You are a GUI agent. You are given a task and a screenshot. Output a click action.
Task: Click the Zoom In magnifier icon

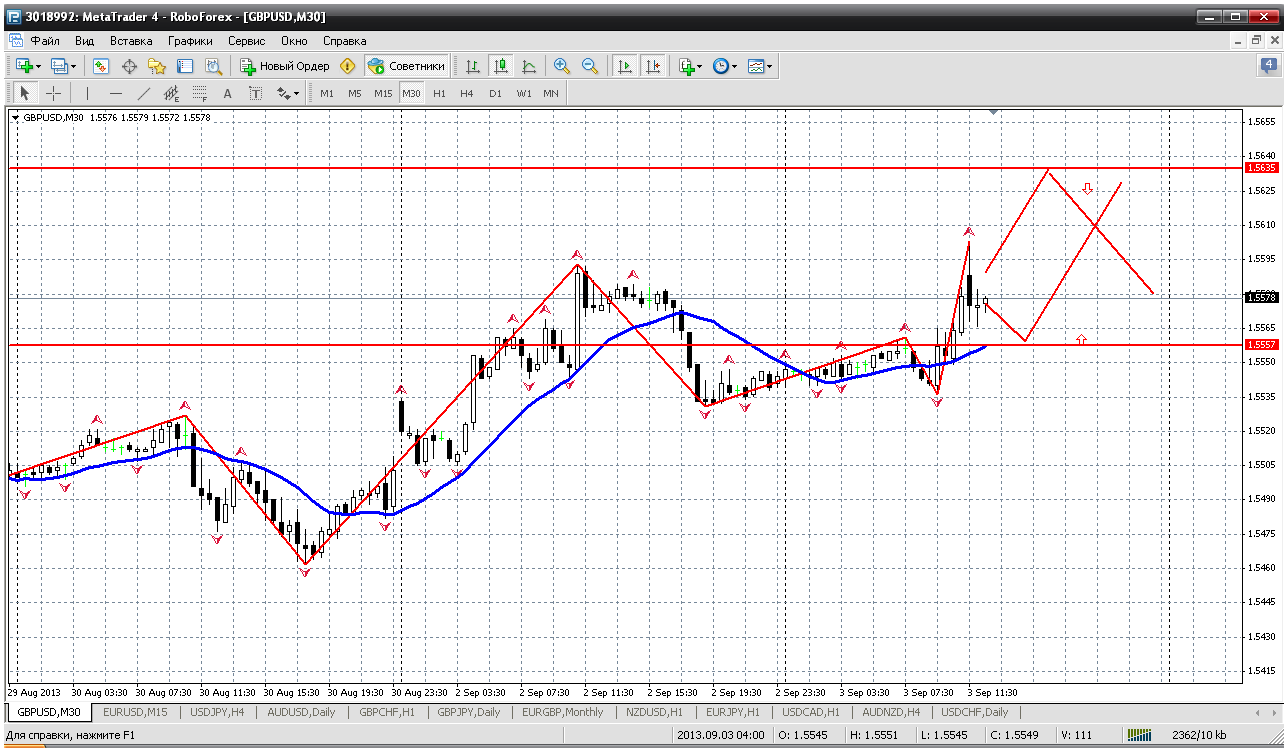[562, 66]
